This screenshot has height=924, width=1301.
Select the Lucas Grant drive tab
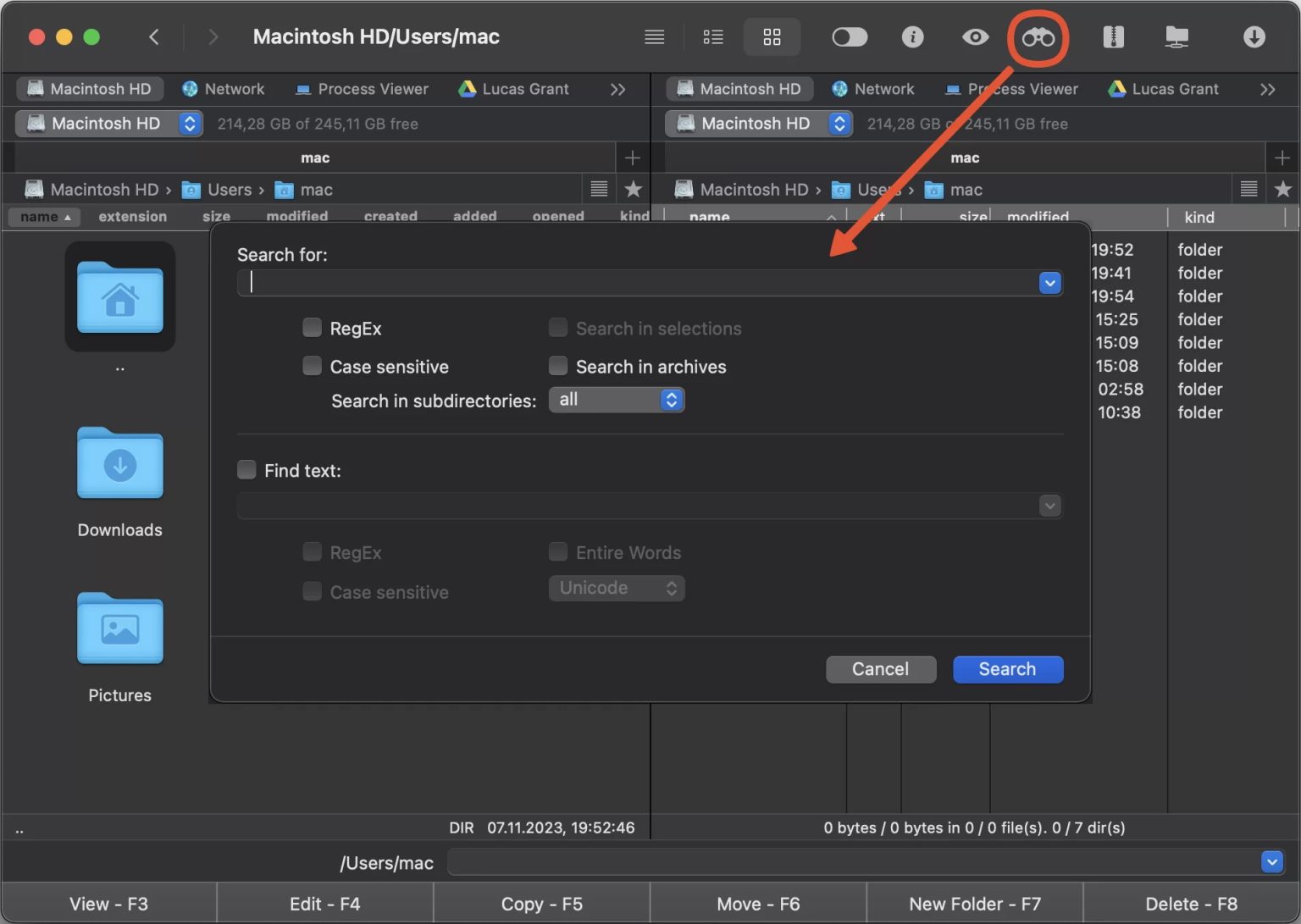point(514,89)
